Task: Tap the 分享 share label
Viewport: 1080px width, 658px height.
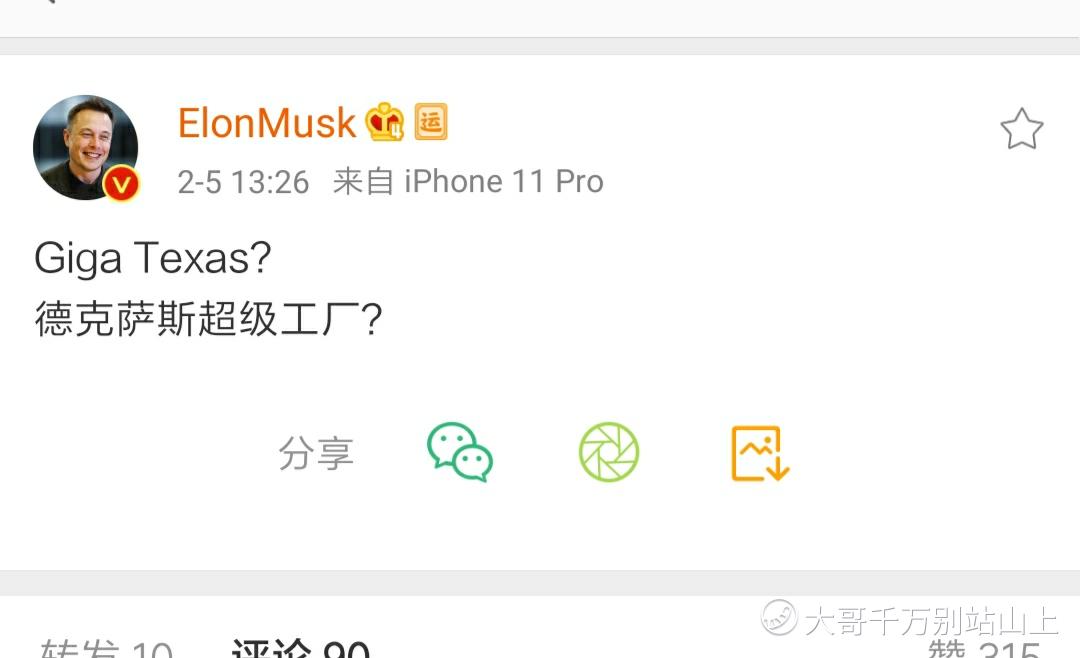Action: (x=316, y=453)
